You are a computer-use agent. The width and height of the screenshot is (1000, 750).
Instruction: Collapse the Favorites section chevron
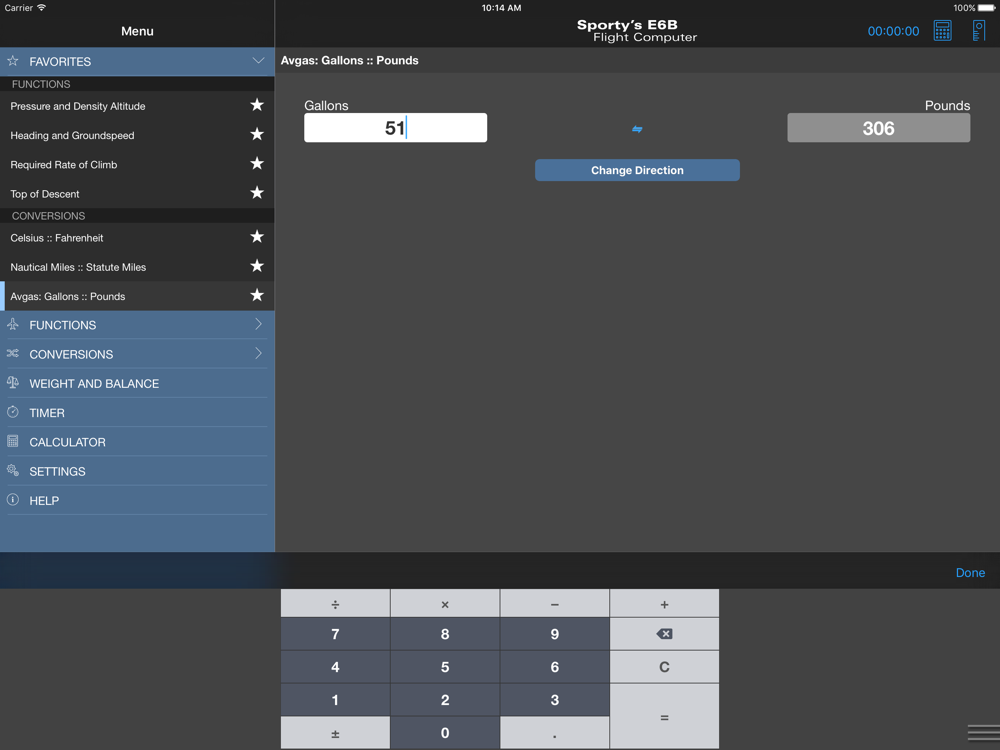point(258,61)
